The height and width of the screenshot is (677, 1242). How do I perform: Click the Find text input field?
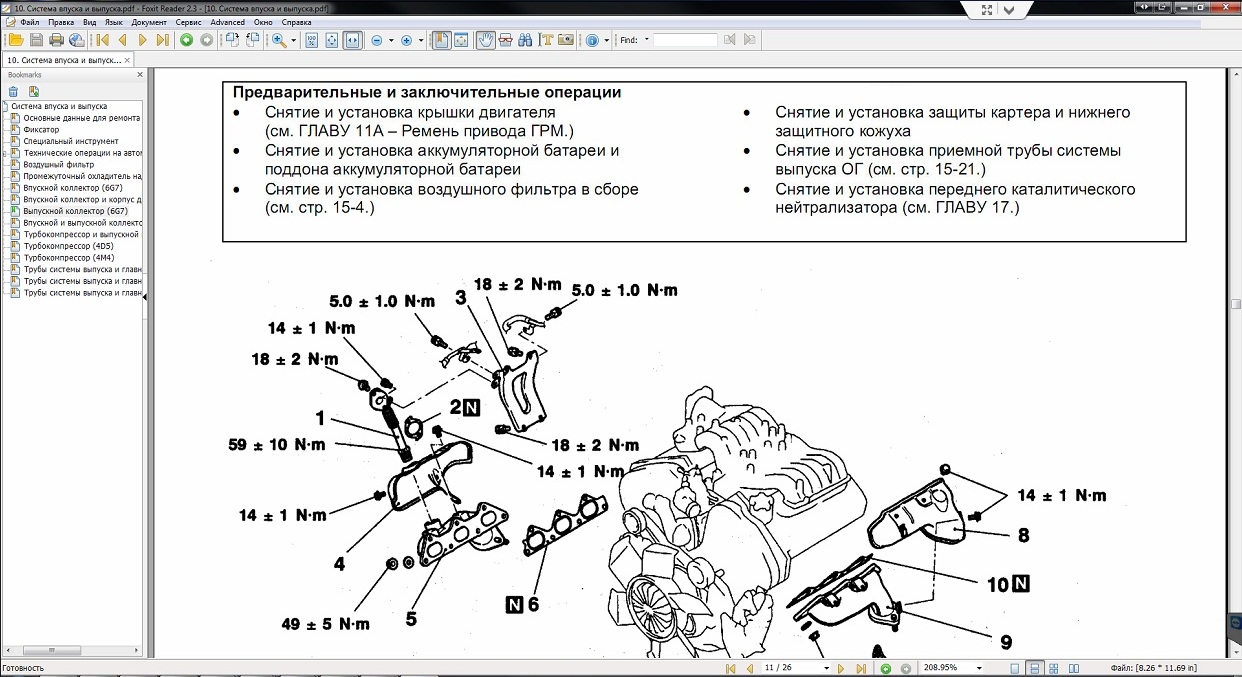(685, 40)
